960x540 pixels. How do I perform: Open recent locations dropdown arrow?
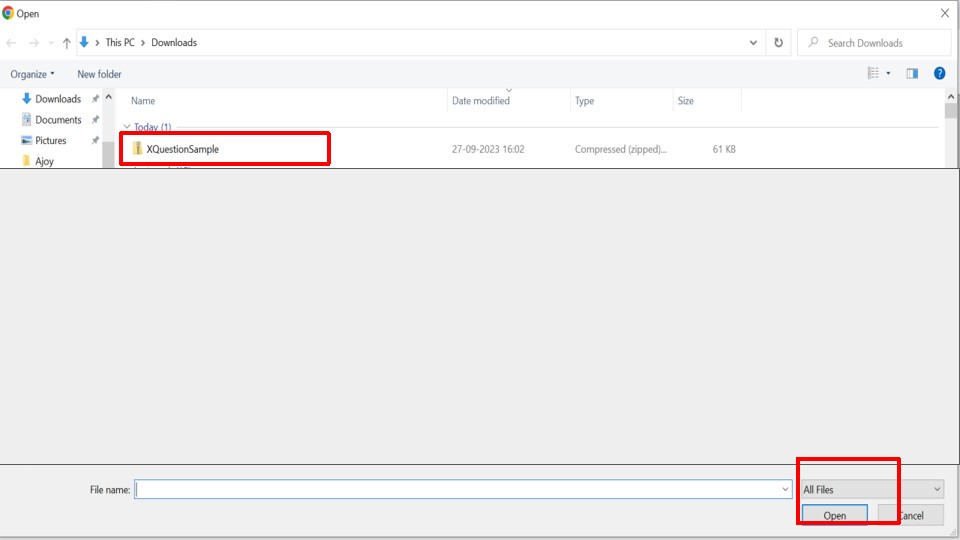pyautogui.click(x=51, y=43)
